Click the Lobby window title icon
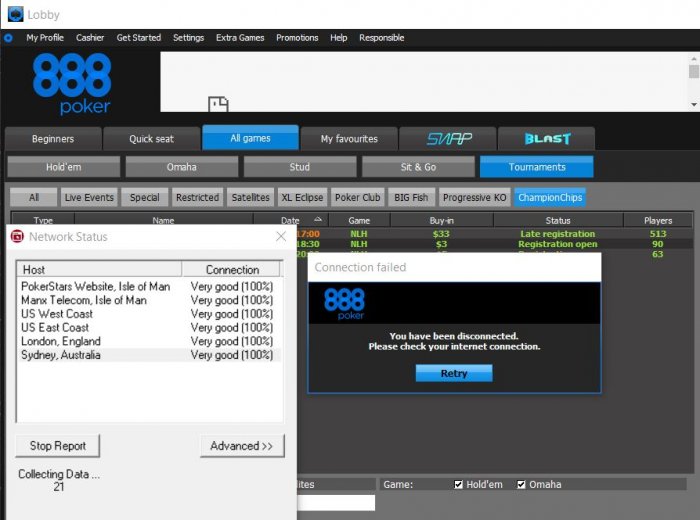700x520 pixels. pos(16,14)
